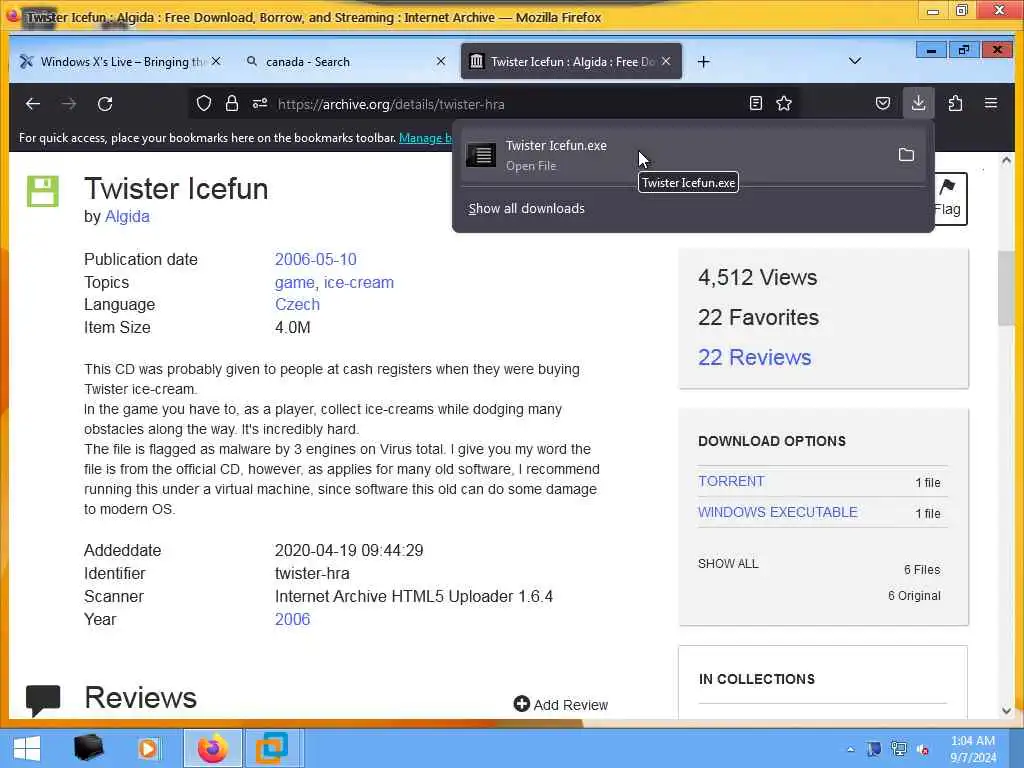Download the TORRENT option
This screenshot has height=768, width=1024.
731,481
